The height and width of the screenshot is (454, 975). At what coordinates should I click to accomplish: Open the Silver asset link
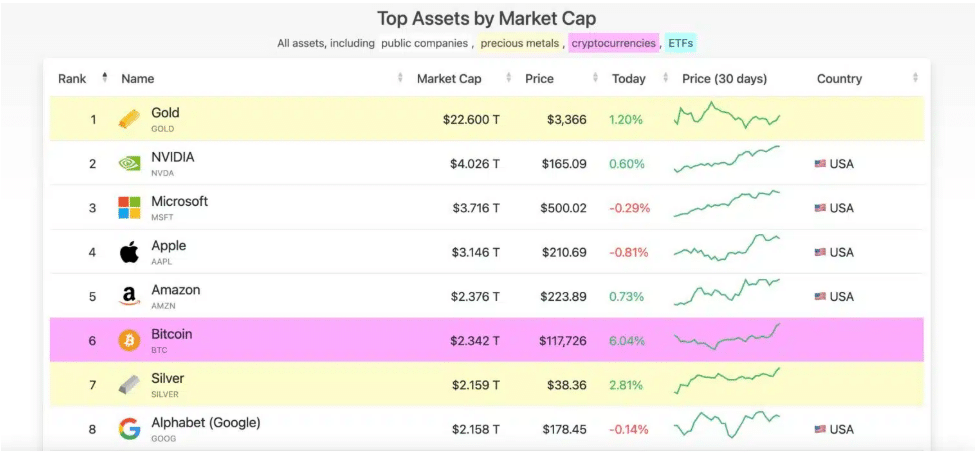tap(168, 378)
